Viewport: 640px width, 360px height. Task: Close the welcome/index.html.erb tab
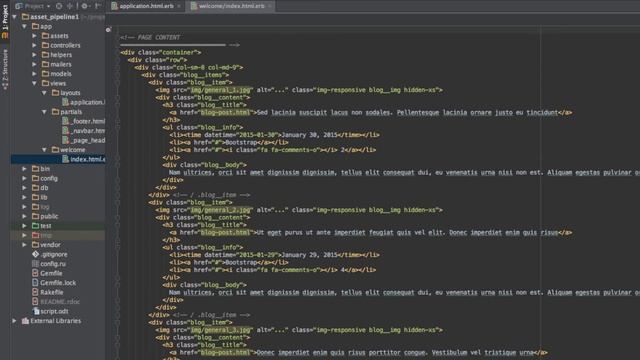coord(270,6)
